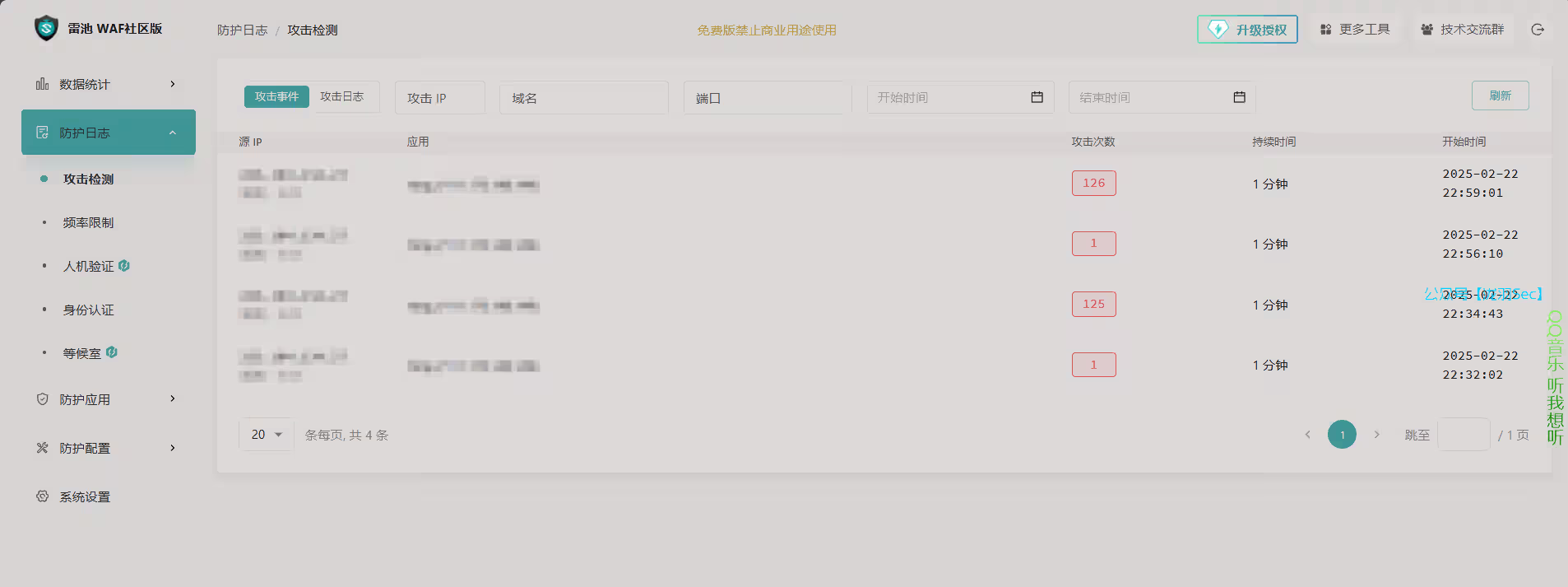Click the 系统设置 gear icon
This screenshot has height=587, width=1568.
(42, 496)
